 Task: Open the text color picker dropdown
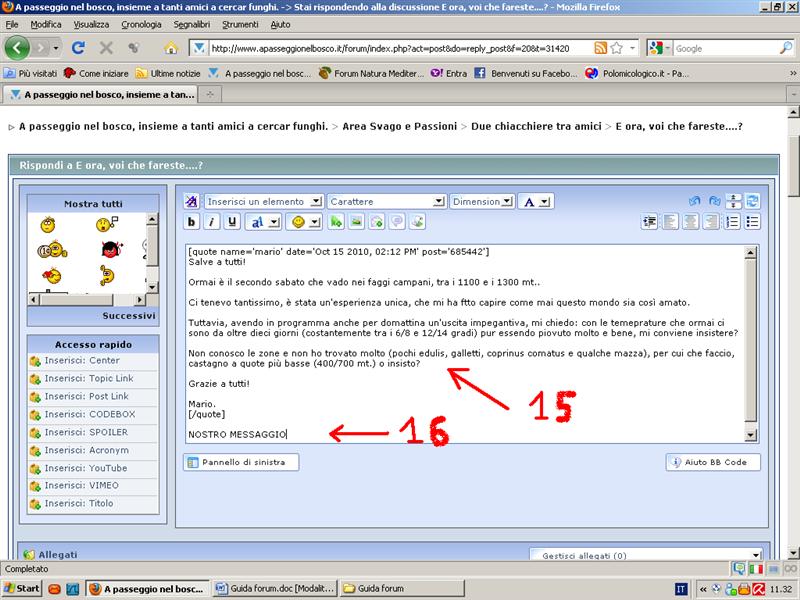pyautogui.click(x=536, y=201)
